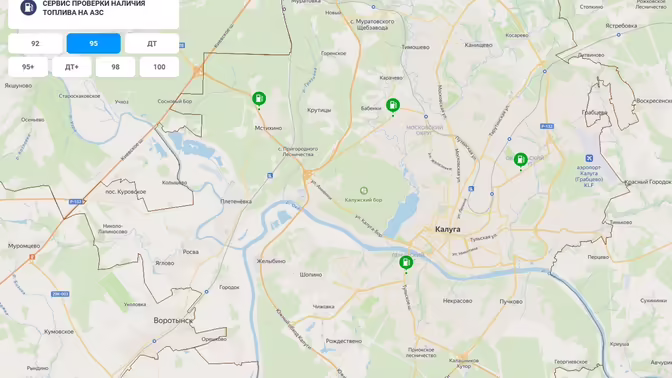This screenshot has height=378, width=672.
Task: Click the Муромцево label
Action: pyautogui.click(x=24, y=246)
